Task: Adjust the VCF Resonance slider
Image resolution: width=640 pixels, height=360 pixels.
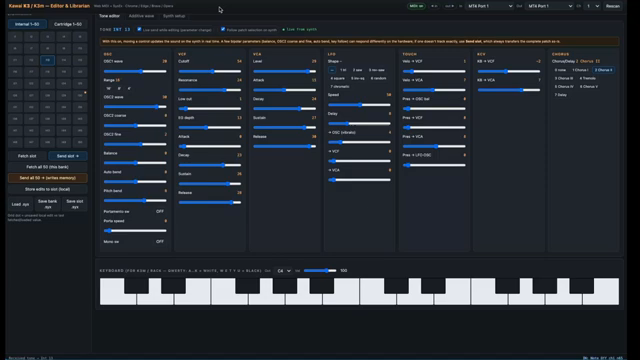Action: 210,90
